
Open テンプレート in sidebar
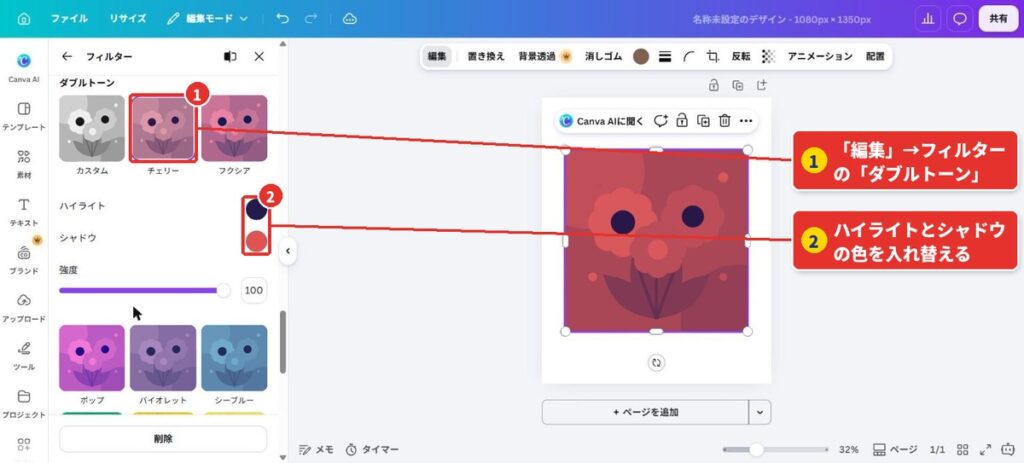point(24,116)
